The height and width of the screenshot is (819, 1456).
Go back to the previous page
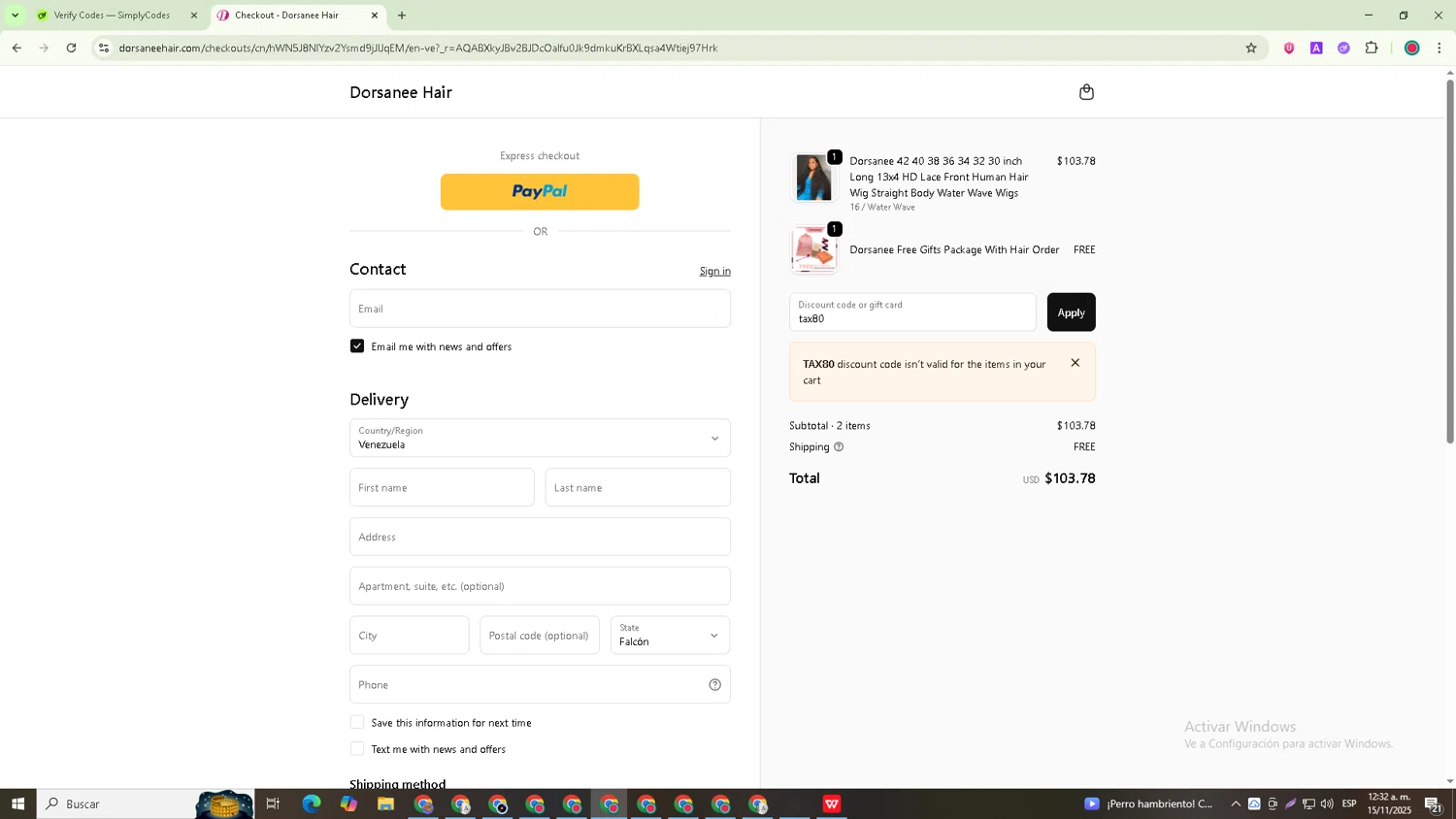click(17, 48)
